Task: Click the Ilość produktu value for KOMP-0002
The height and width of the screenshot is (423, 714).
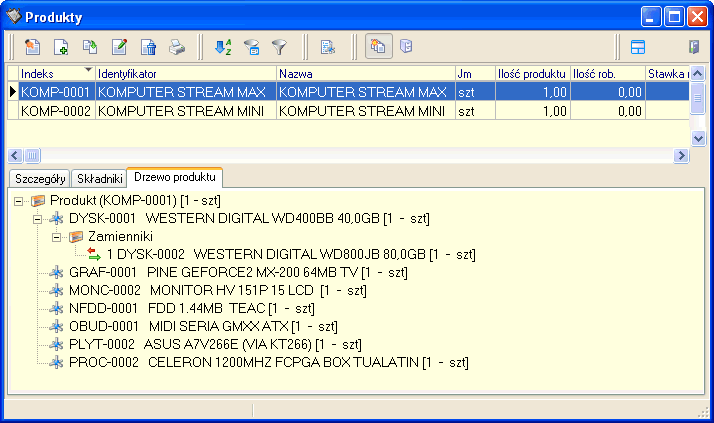Action: [533, 111]
